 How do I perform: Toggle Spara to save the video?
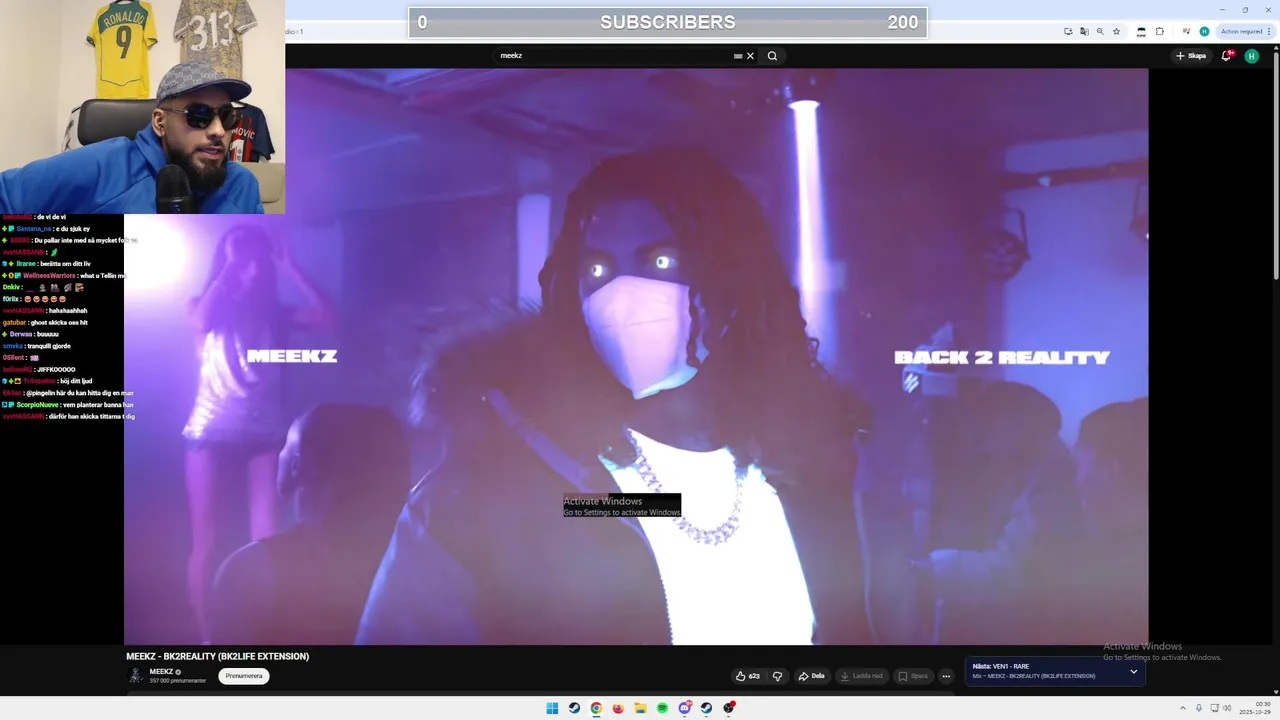point(912,676)
